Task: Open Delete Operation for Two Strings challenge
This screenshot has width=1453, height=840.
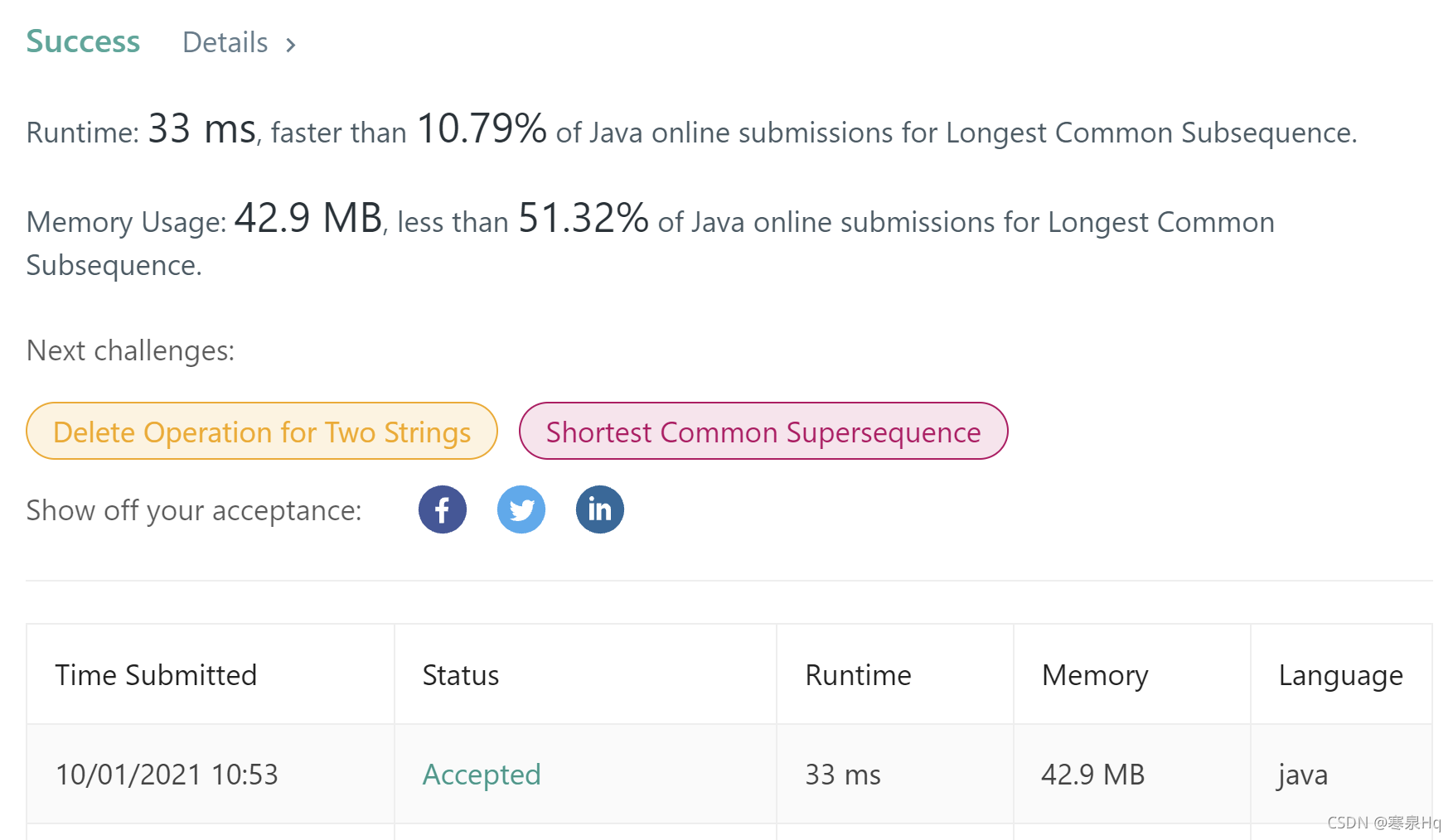Action: (261, 431)
